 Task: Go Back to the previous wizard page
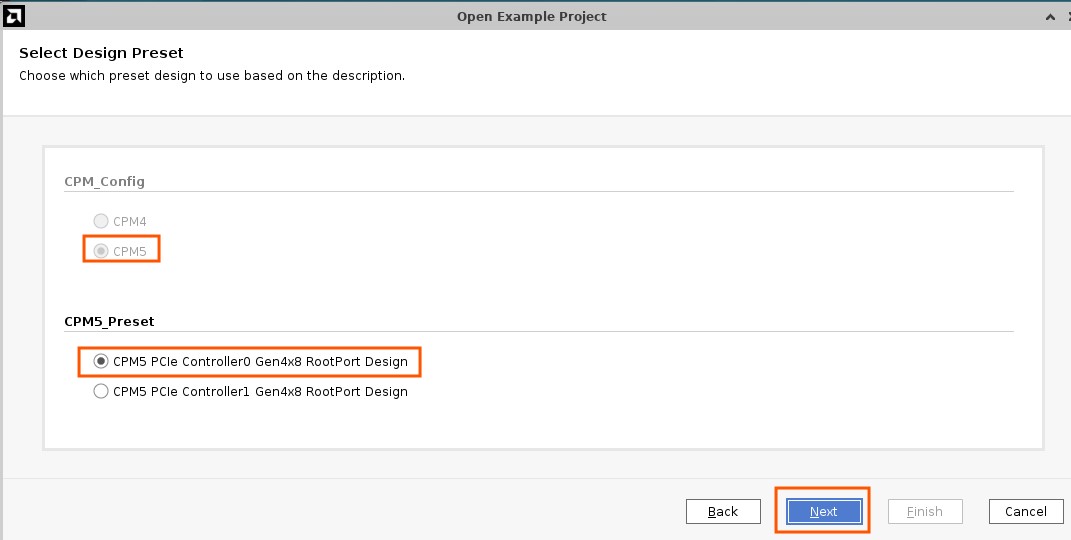pos(722,511)
